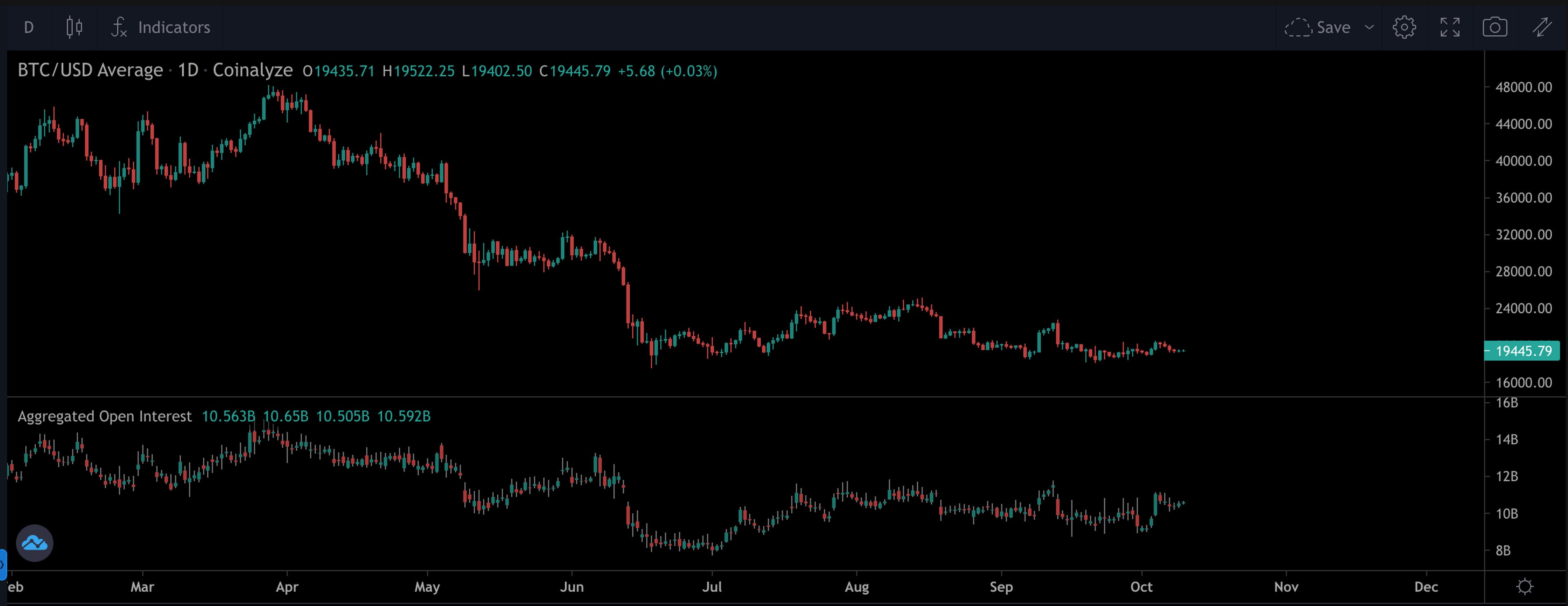
Task: Click the blue cloud chart logo badge
Action: pos(35,542)
